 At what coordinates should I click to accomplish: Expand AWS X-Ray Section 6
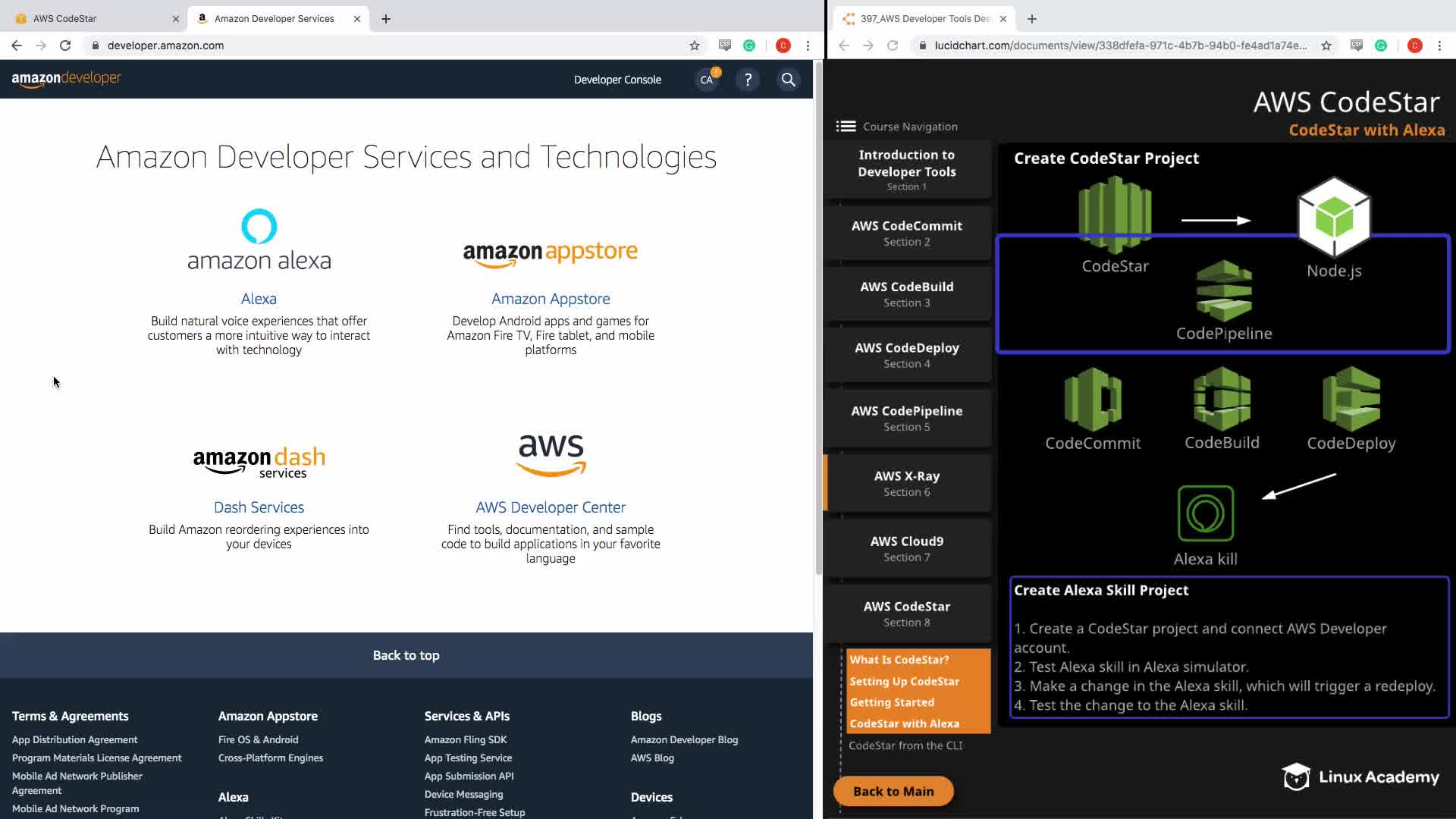(x=907, y=483)
